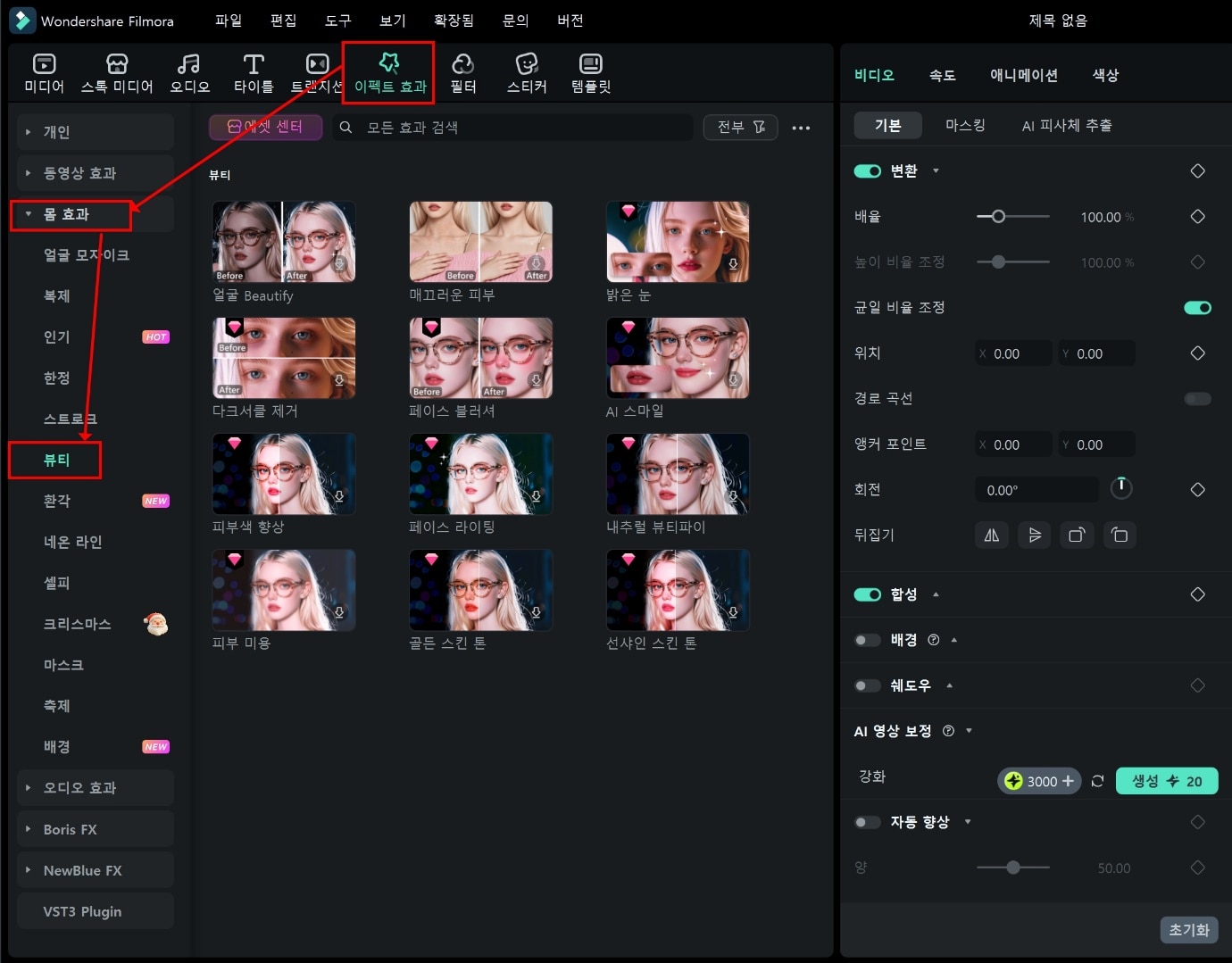Select the 필터 (Filters) toolbar icon
1232x963 pixels.
(462, 71)
